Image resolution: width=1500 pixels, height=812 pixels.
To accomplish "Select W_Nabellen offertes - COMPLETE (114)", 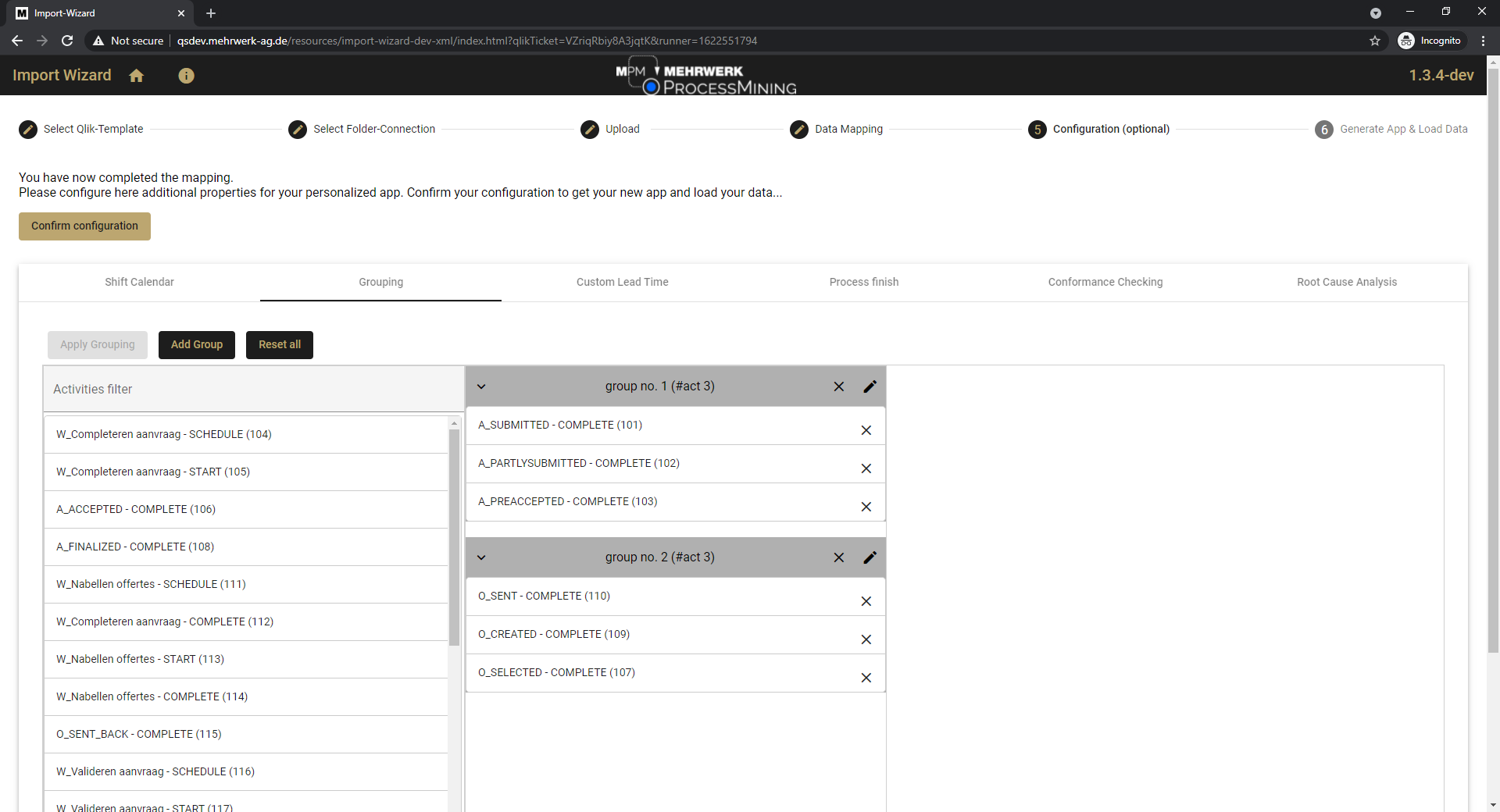I will (x=246, y=696).
